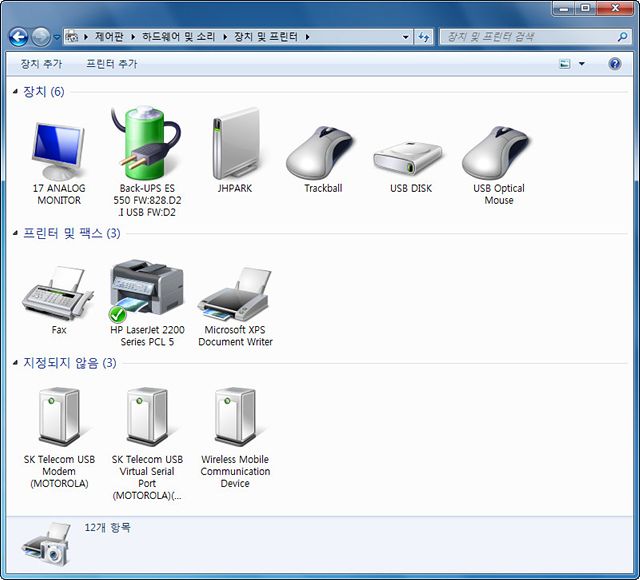Click the 장치 추가 toolbar command
This screenshot has width=640, height=580.
41,64
